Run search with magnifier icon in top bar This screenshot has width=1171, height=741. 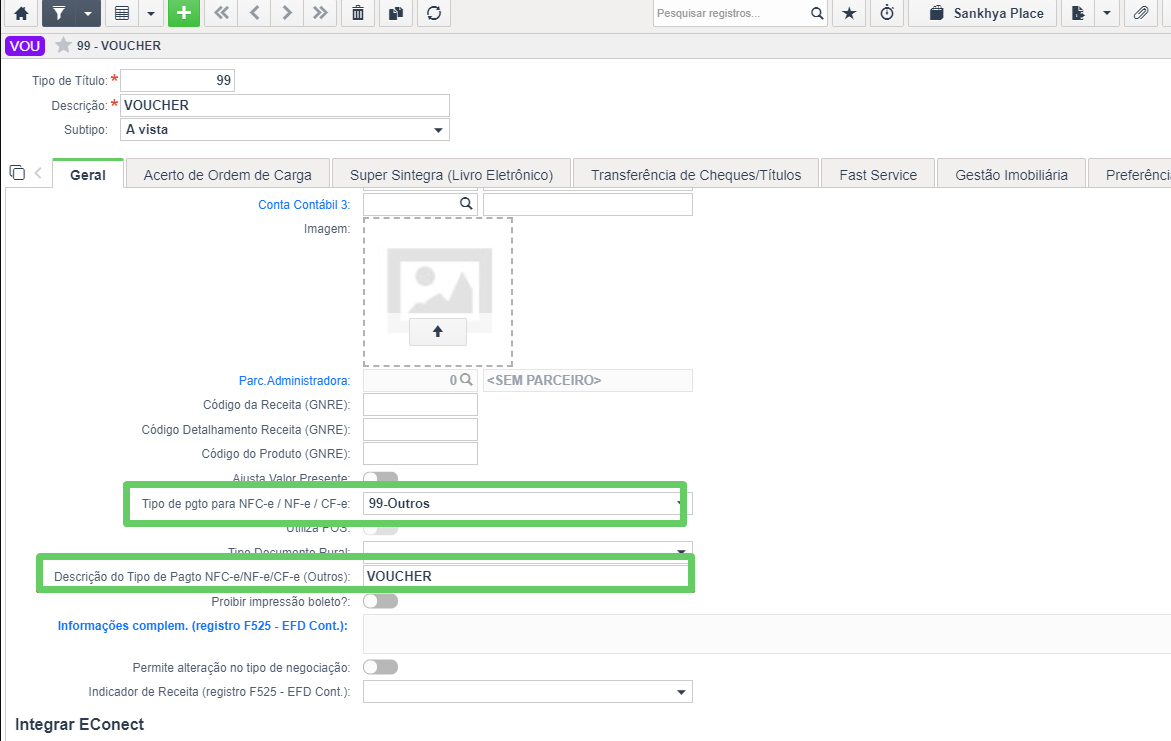coord(817,13)
